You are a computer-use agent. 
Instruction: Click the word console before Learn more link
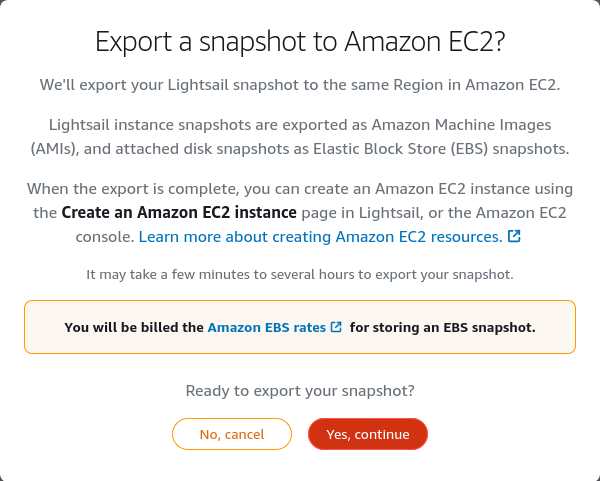click(105, 237)
